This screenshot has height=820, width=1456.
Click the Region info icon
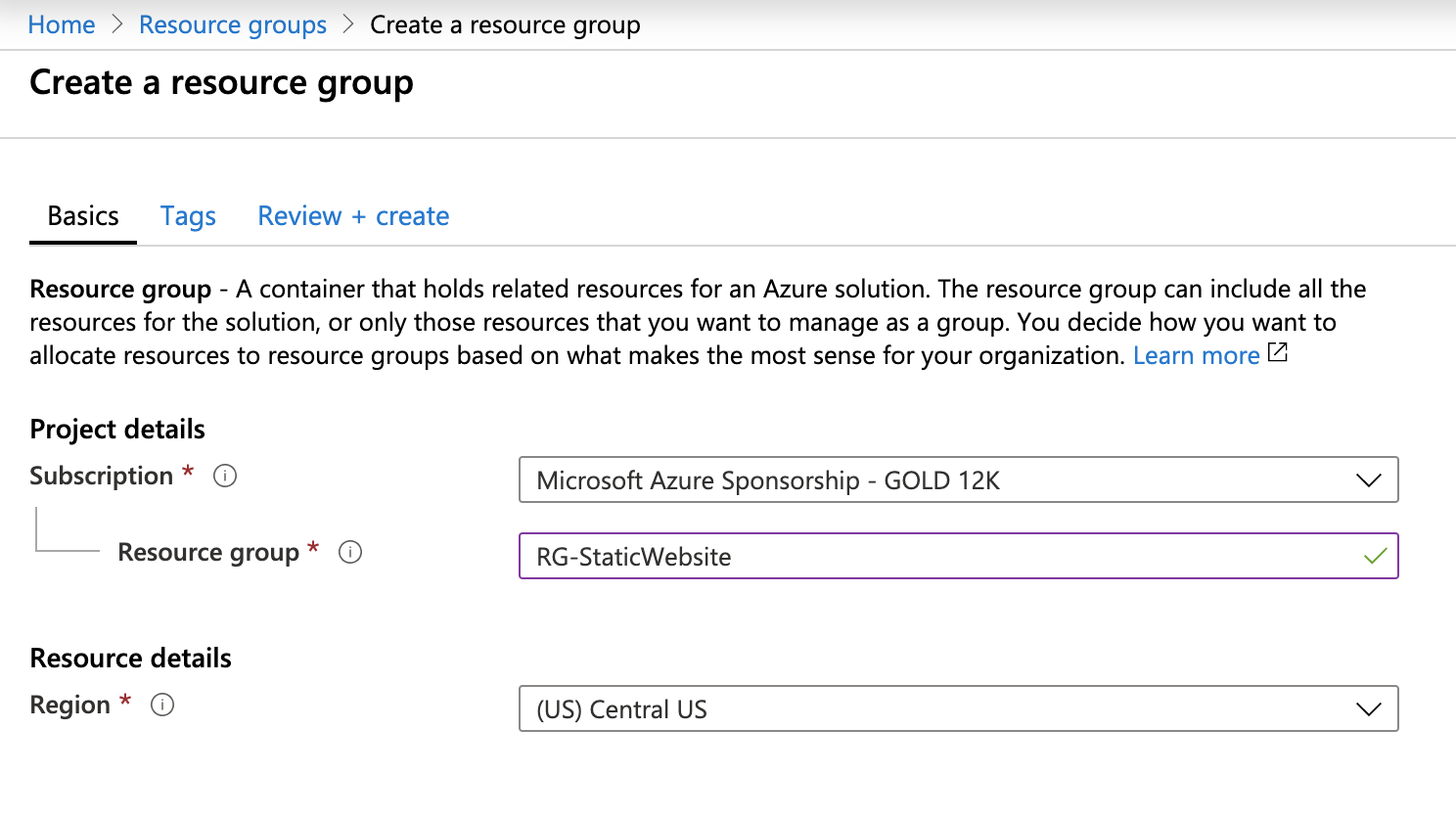tap(163, 705)
